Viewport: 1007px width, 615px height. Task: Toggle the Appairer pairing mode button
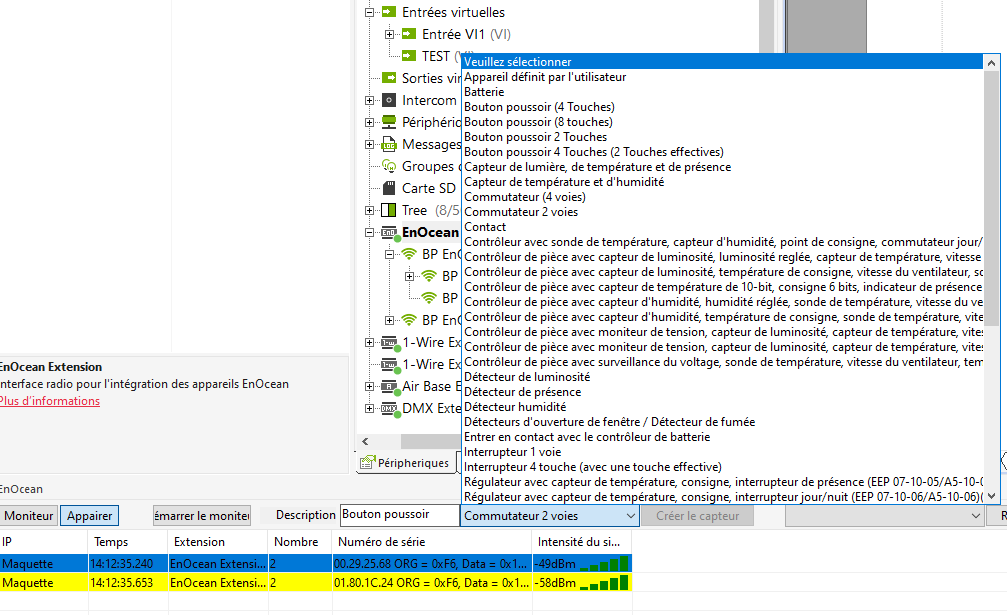pyautogui.click(x=89, y=516)
